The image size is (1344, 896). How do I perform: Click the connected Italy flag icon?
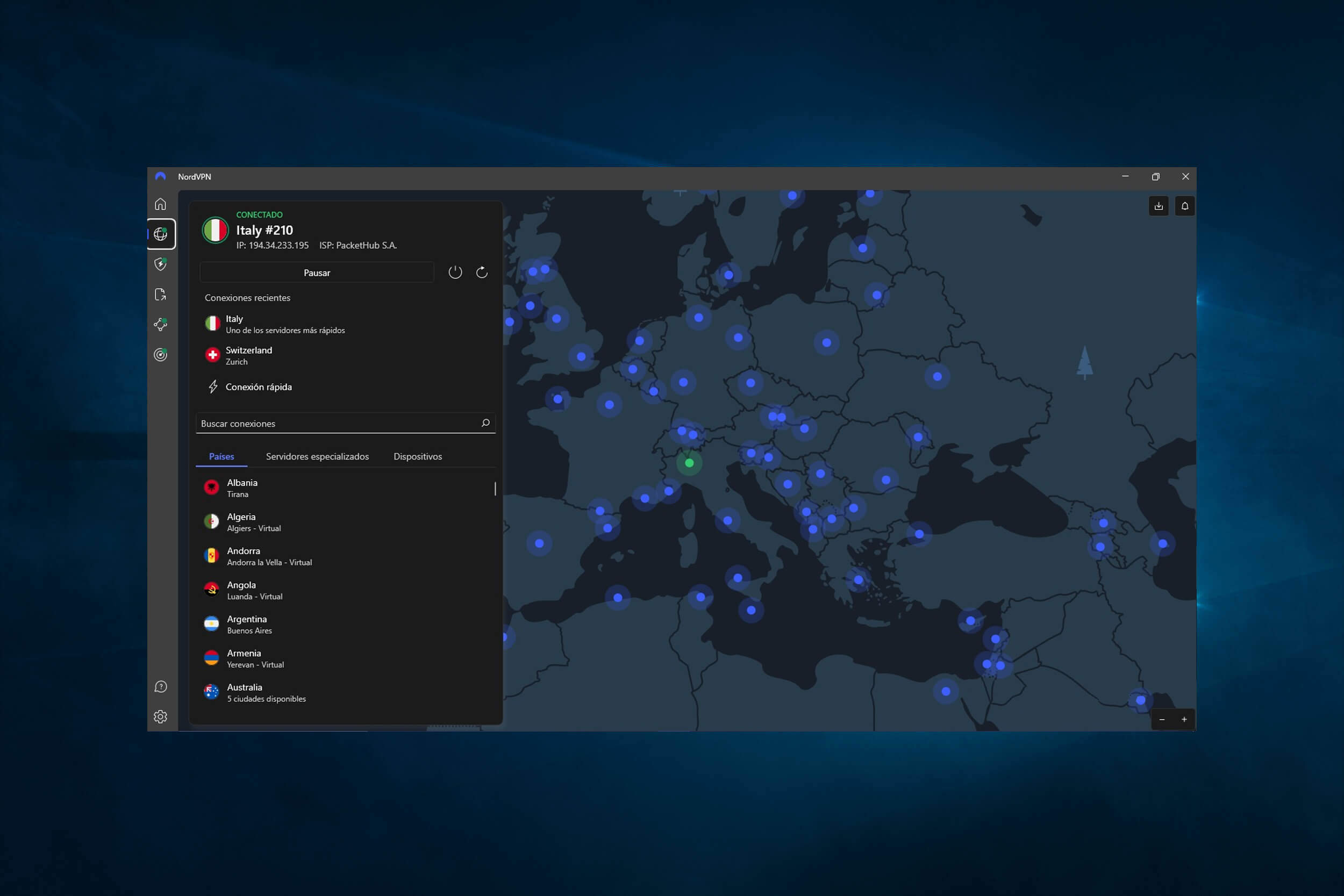[216, 230]
